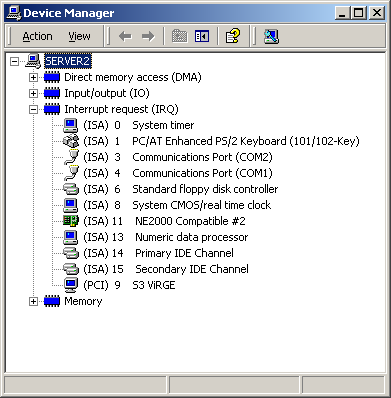Collapse the Interrupt request (IRQ) node
The height and width of the screenshot is (398, 391).
(x=33, y=109)
